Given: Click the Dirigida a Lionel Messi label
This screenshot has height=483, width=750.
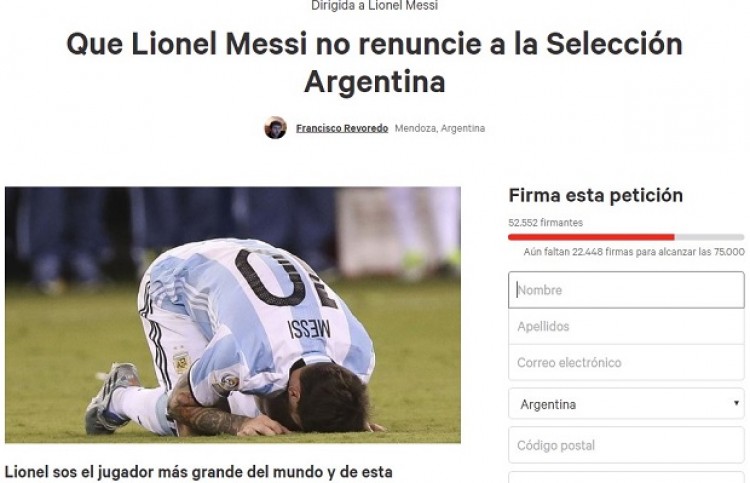Looking at the screenshot, I should tap(375, 6).
